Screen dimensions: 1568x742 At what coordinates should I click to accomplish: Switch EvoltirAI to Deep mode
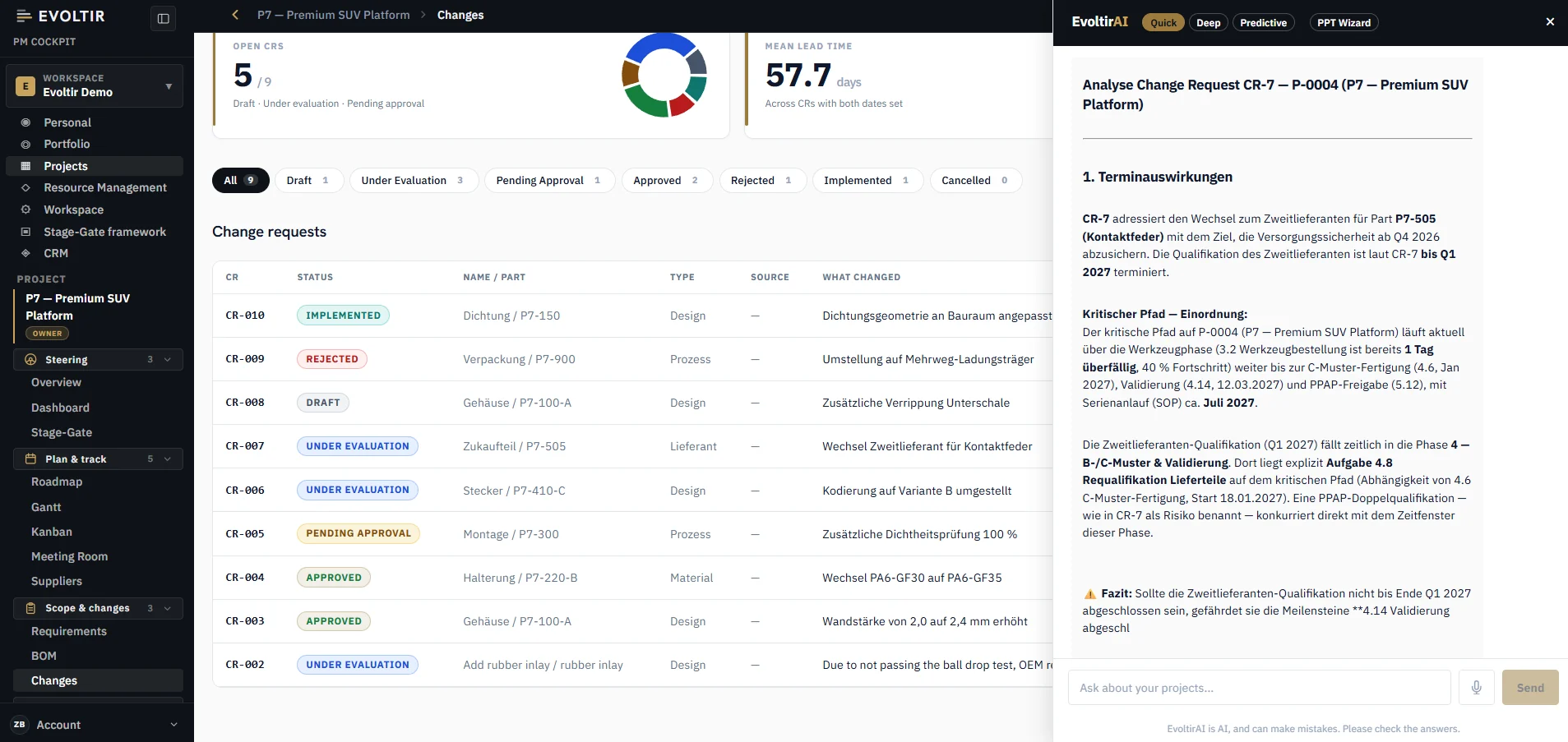coord(1208,23)
